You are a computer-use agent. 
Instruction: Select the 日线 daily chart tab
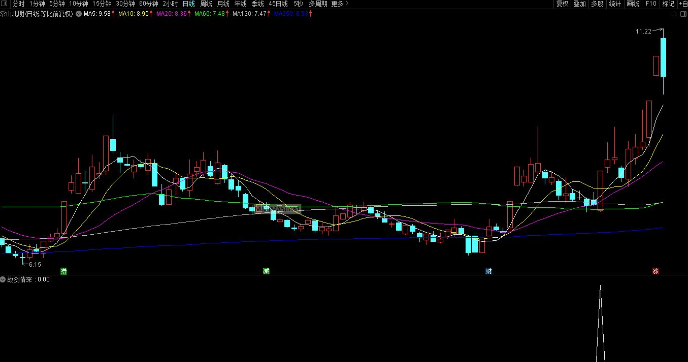[188, 4]
